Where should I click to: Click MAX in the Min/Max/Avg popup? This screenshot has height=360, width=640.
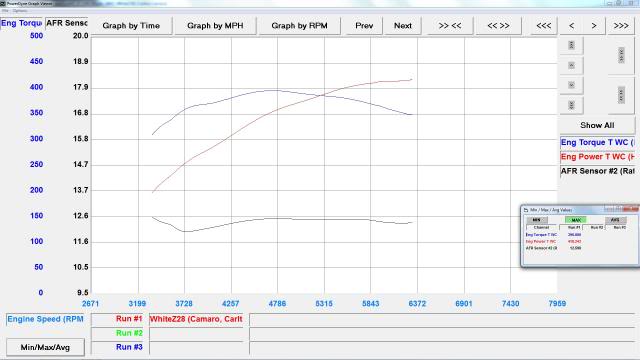tap(576, 220)
